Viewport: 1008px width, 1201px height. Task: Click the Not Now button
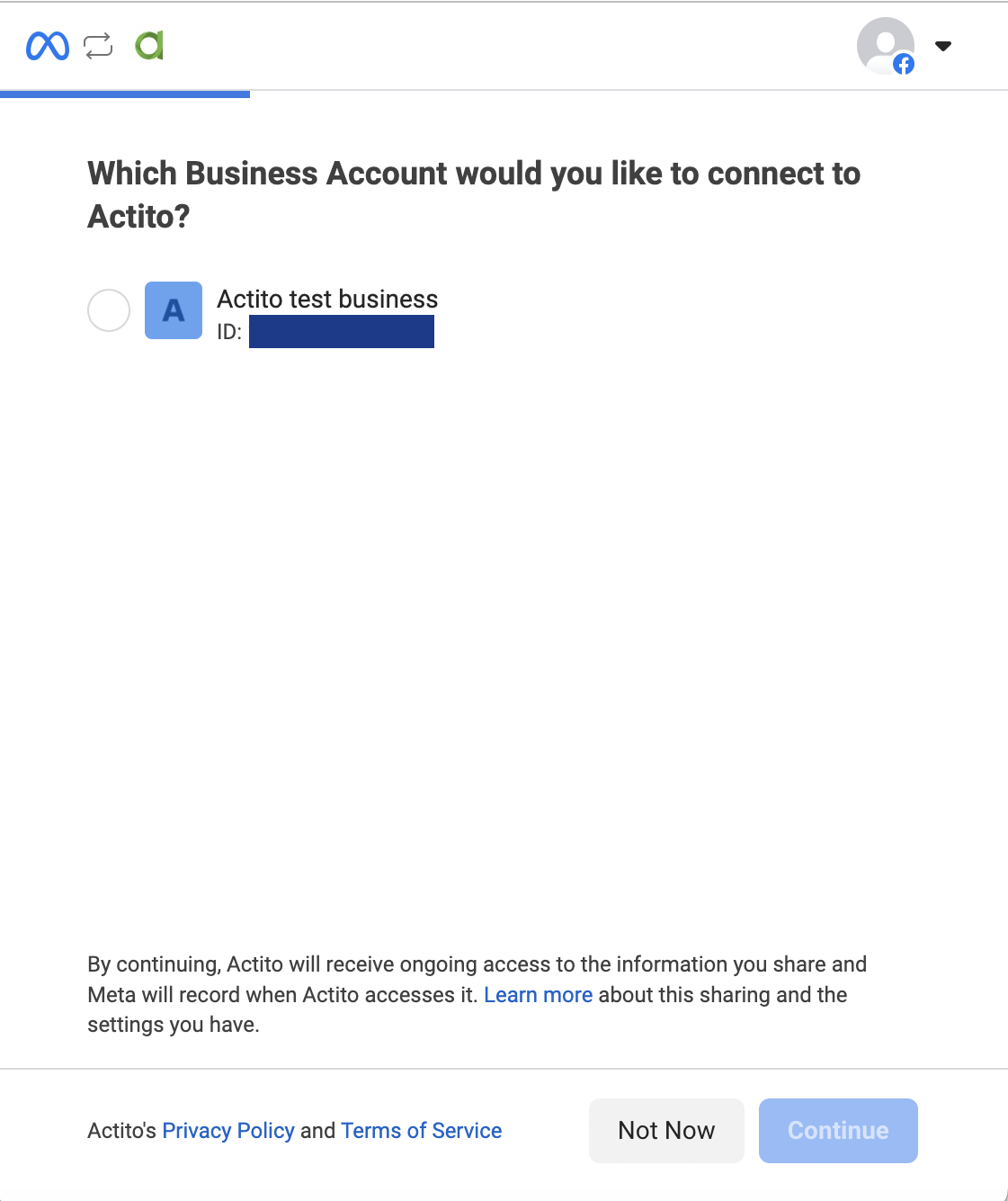[666, 1130]
